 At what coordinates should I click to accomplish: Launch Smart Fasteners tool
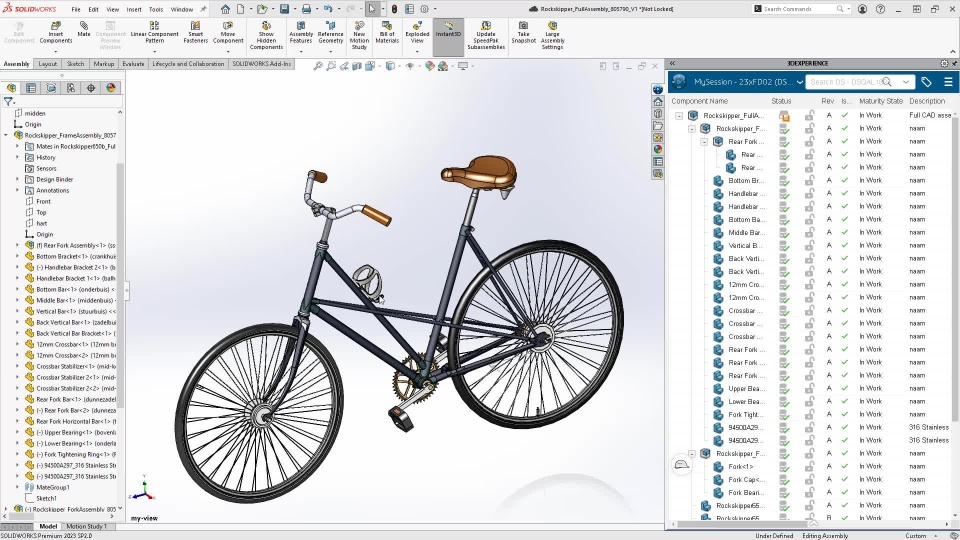(x=195, y=33)
